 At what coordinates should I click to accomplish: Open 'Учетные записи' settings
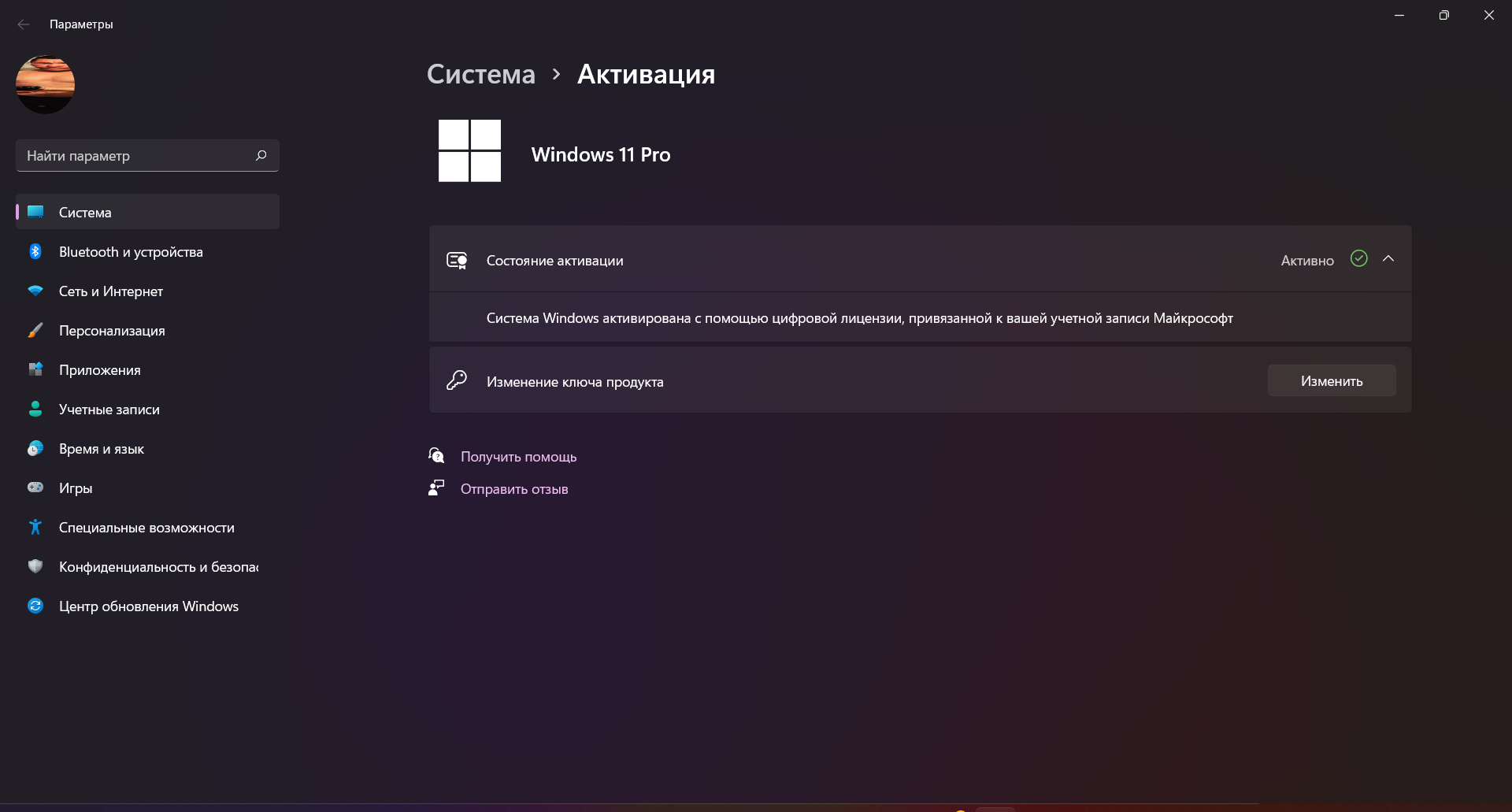[147, 410]
